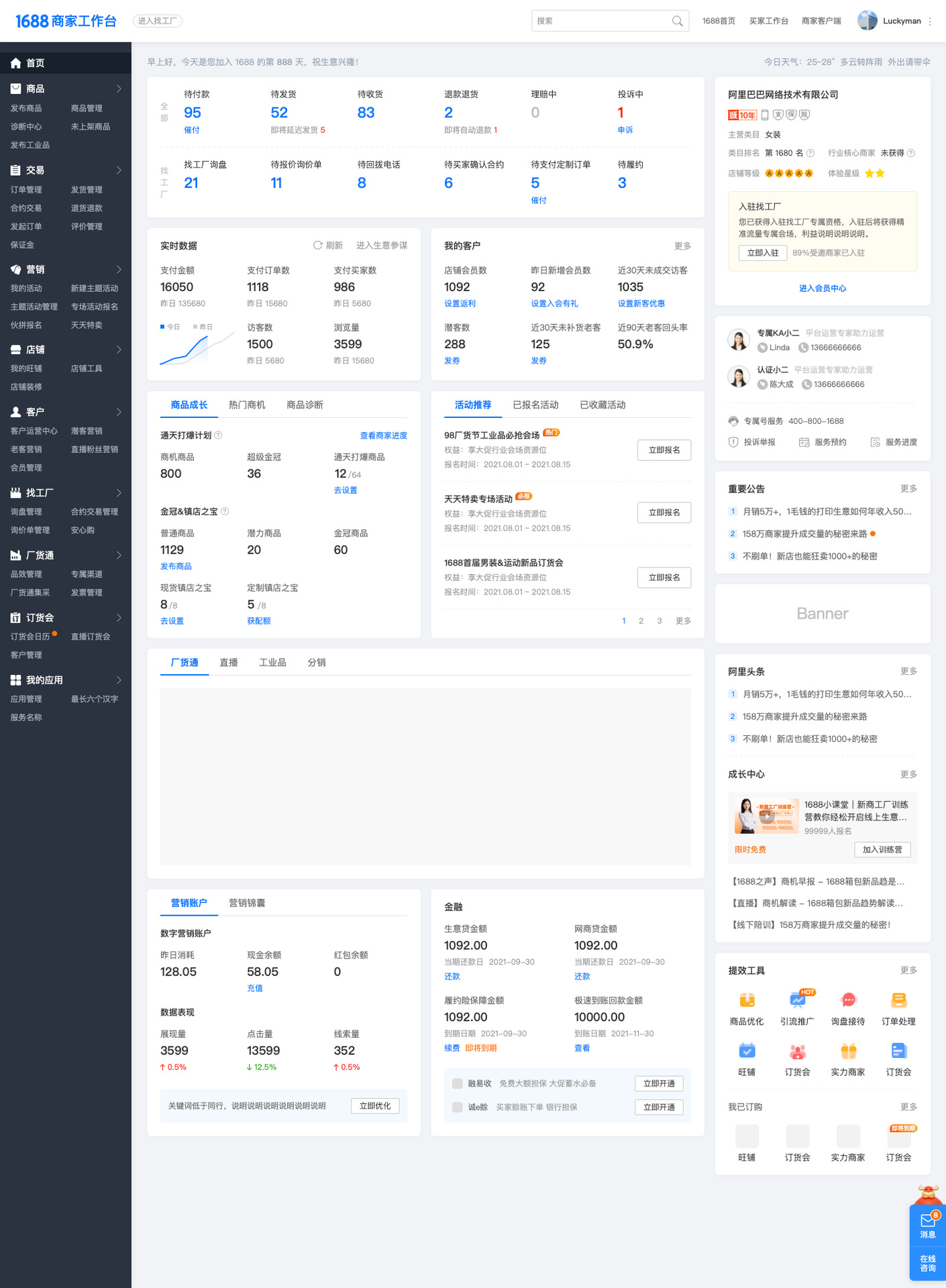Expand the 厂货通 sidebar section chevron

119,555
